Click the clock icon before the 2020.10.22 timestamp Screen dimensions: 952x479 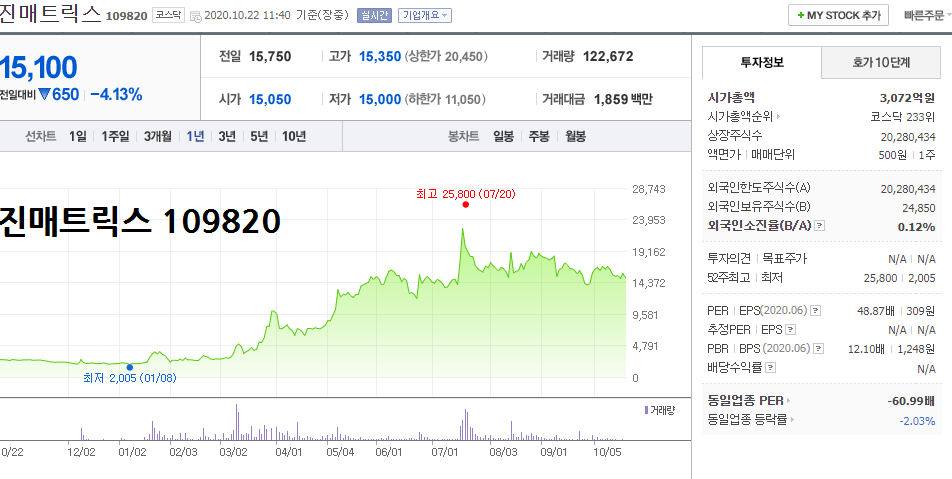[x=196, y=16]
